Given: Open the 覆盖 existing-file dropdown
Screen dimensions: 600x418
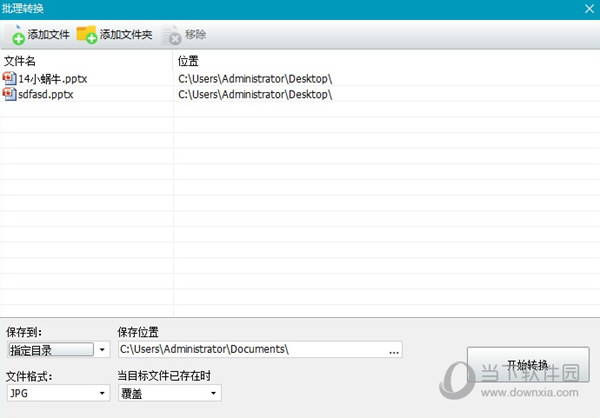Looking at the screenshot, I should tap(214, 394).
